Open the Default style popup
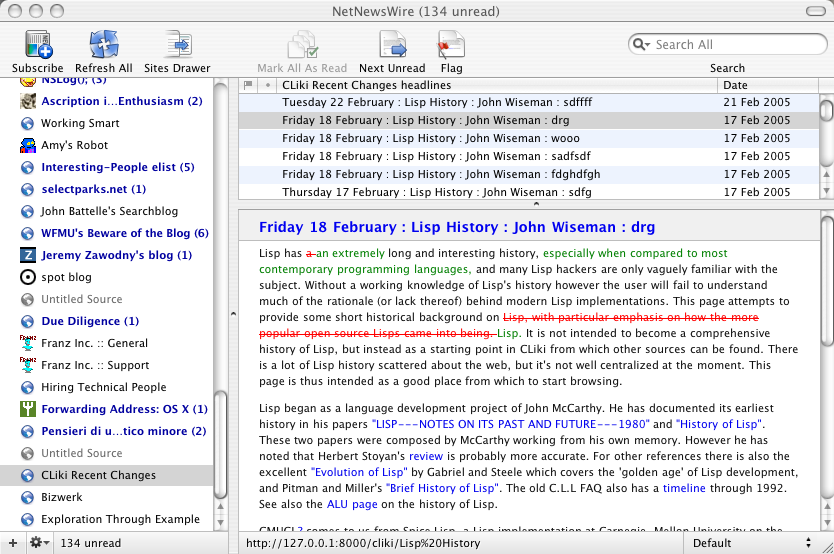 click(753, 543)
